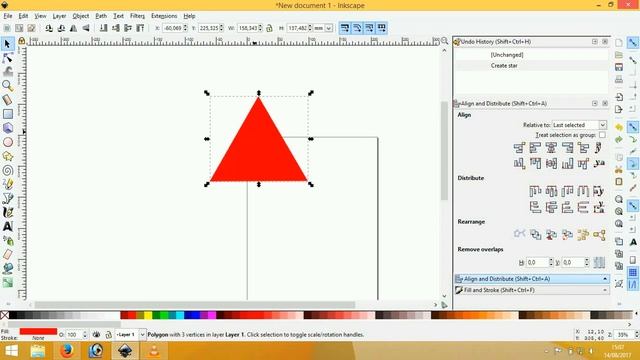Increase X position stepper
This screenshot has height=360, width=640.
(x=185, y=27)
